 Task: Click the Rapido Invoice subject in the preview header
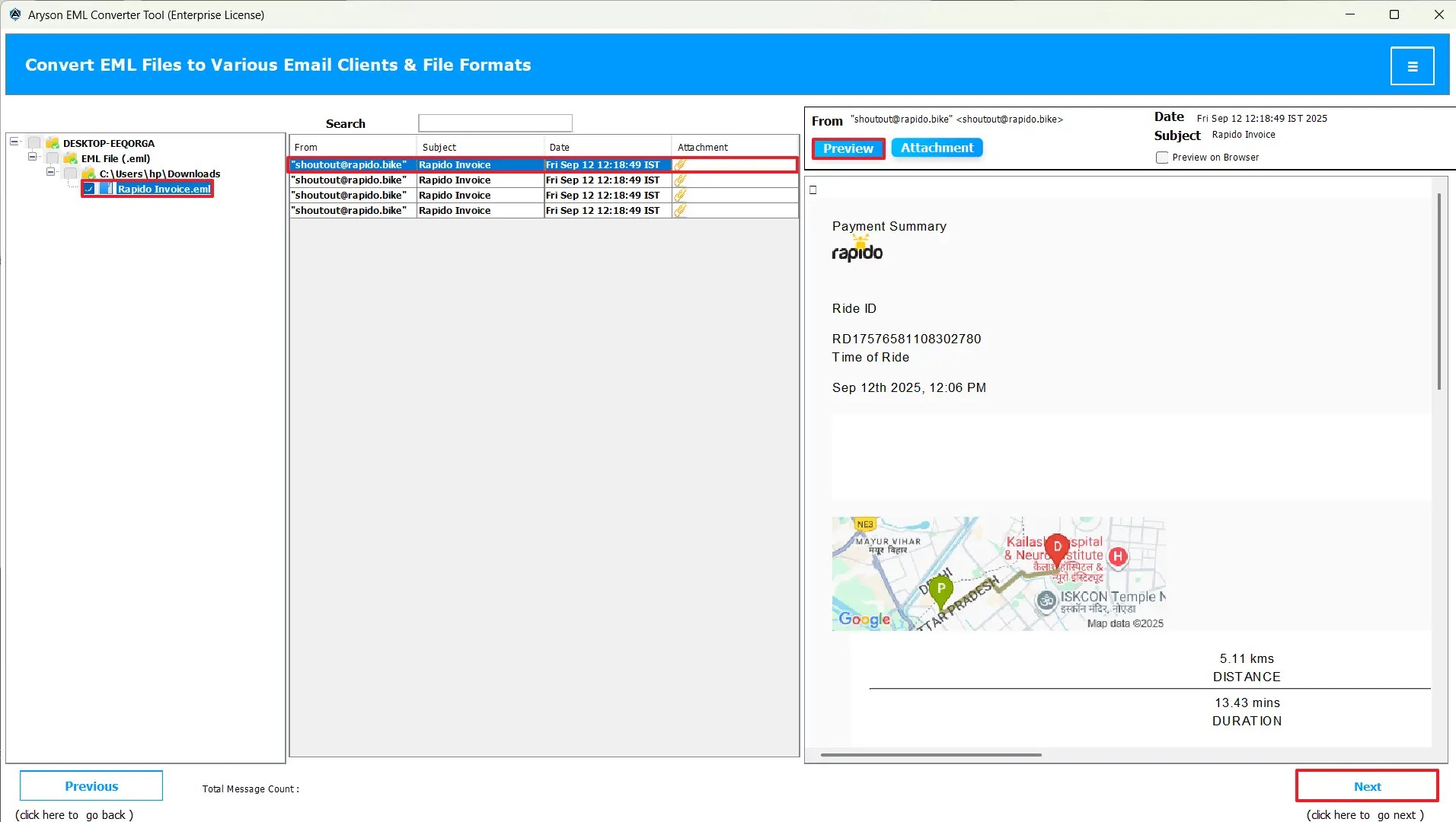(1244, 135)
